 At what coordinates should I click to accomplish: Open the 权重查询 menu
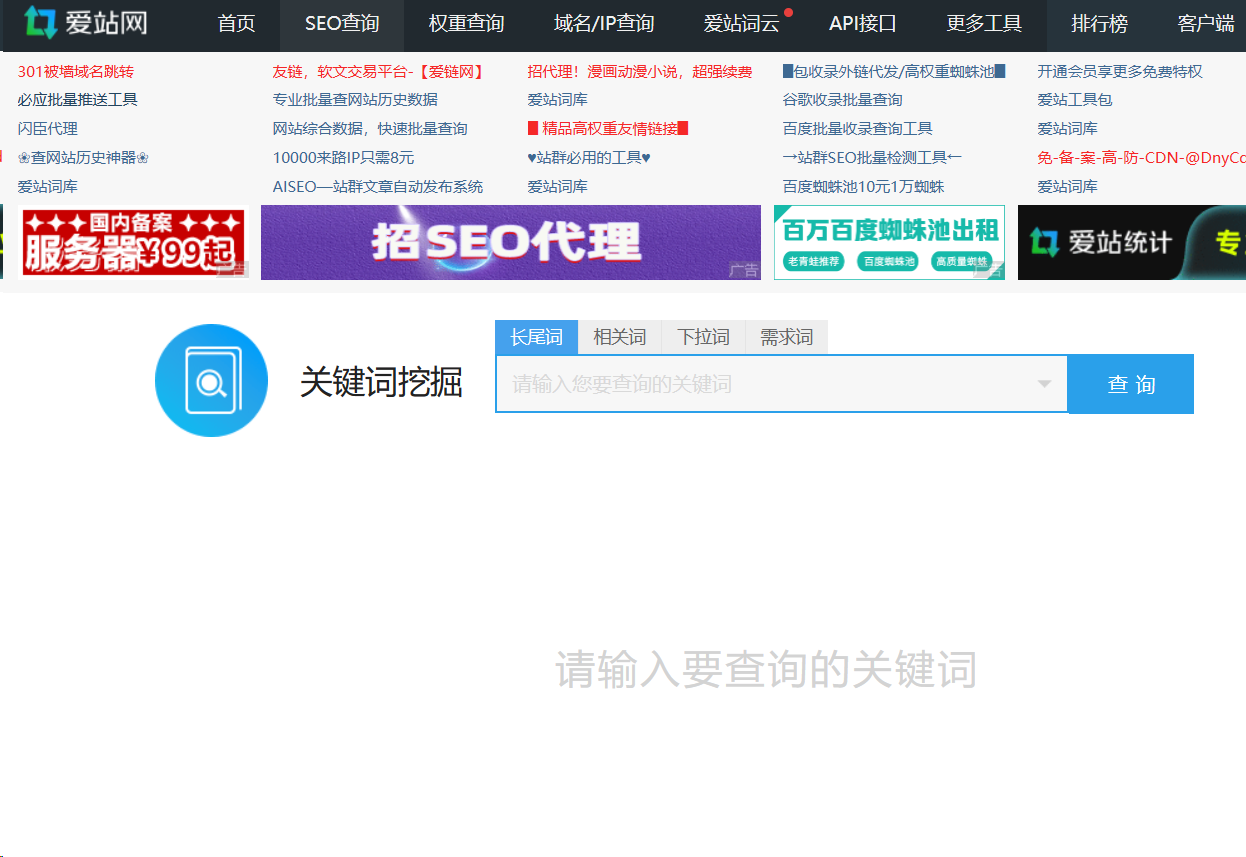tap(466, 23)
